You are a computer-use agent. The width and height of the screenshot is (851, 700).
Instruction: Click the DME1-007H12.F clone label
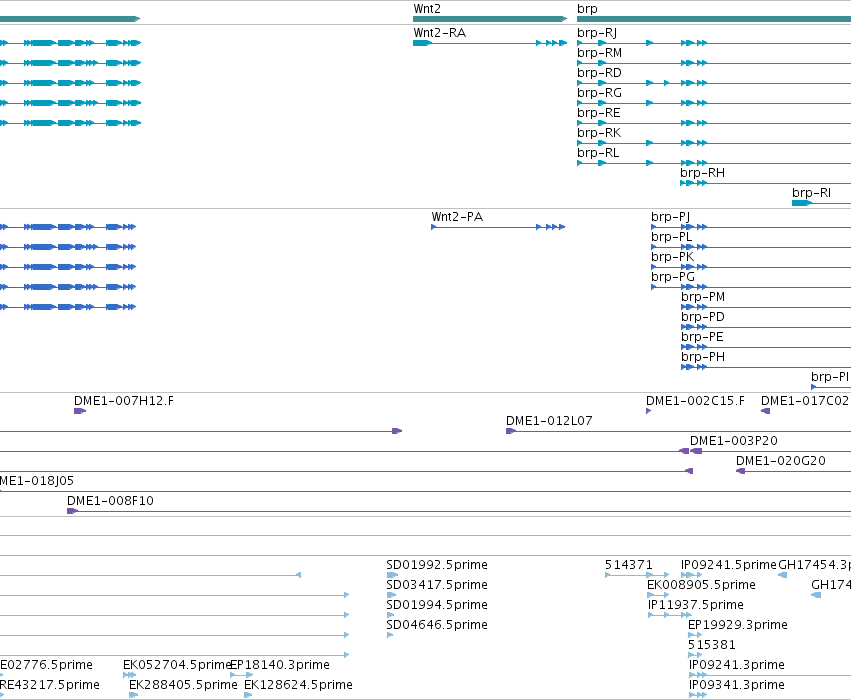click(x=124, y=401)
